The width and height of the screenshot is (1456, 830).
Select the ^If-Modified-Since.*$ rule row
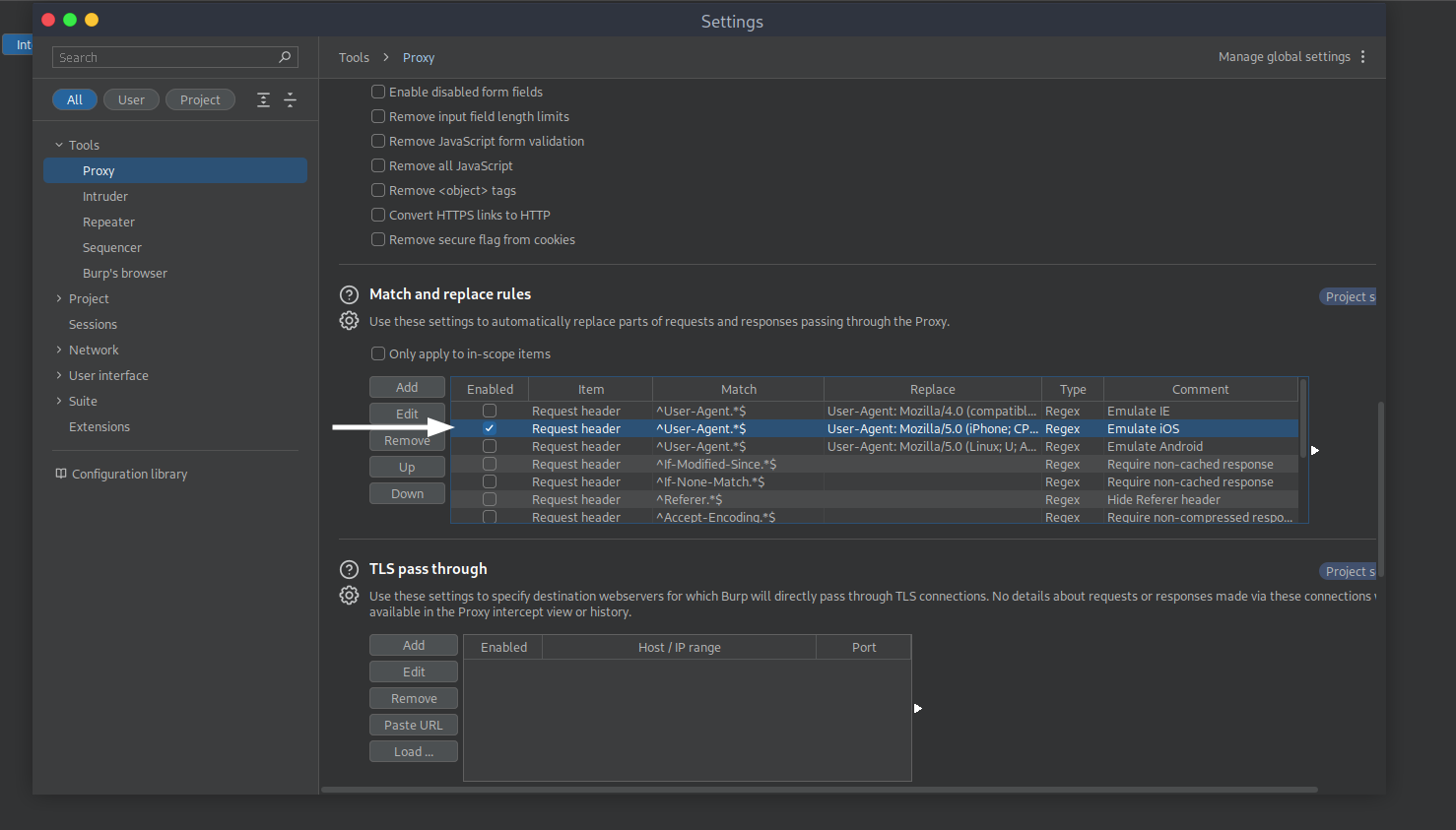pyautogui.click(x=875, y=464)
